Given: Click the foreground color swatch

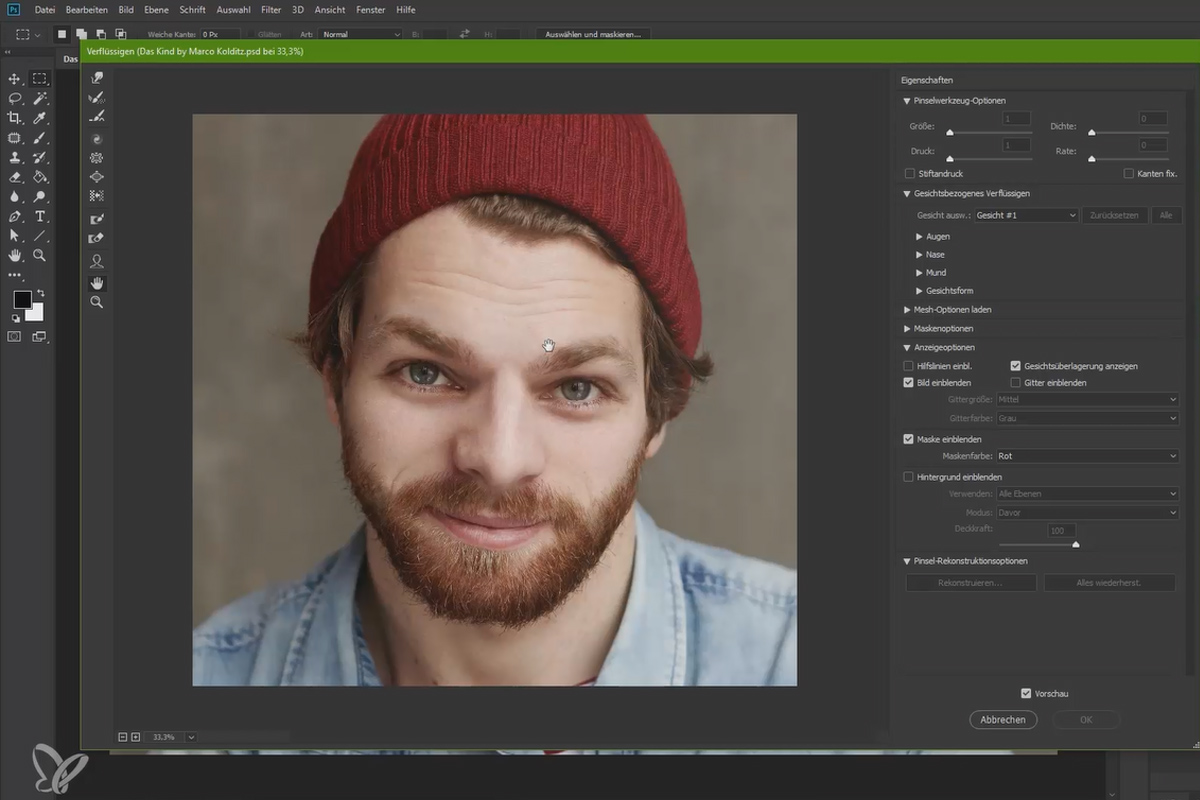Looking at the screenshot, I should point(22,300).
